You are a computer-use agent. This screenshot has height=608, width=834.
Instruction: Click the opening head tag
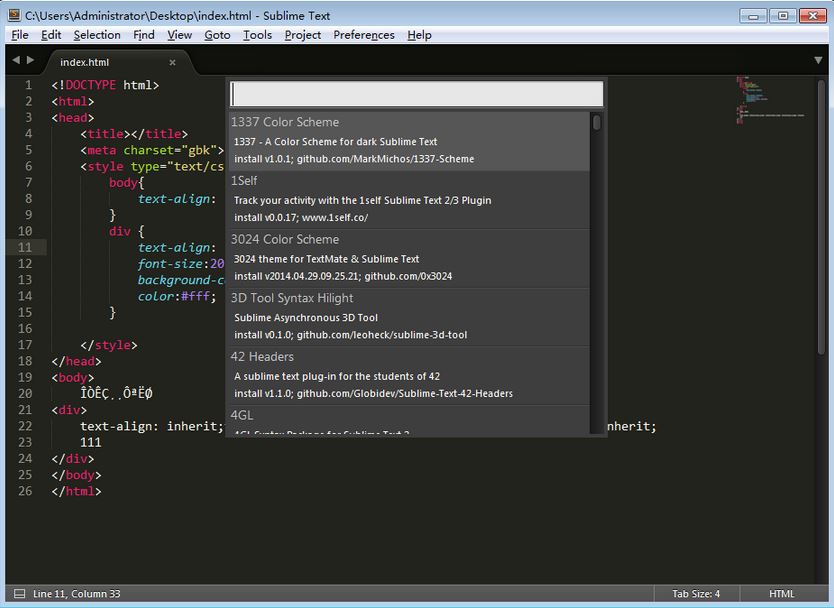[73, 118]
